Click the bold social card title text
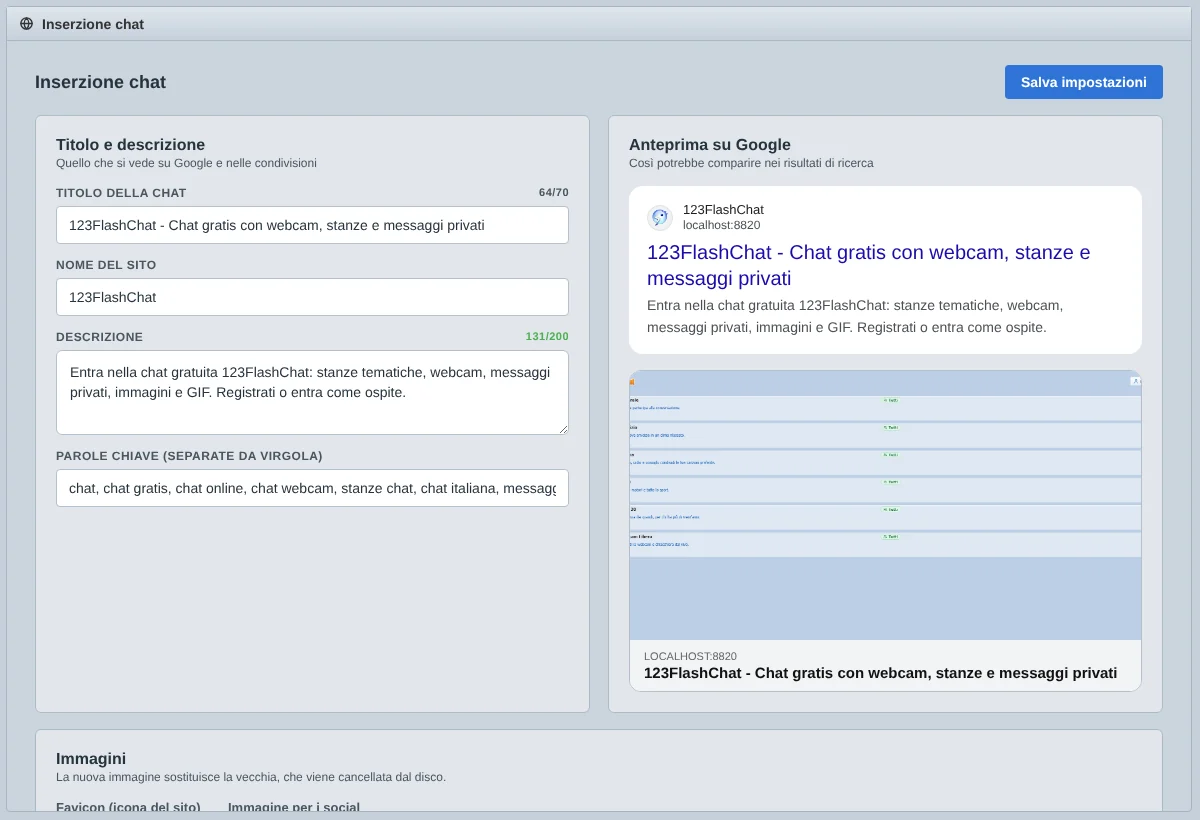Screen dimensions: 1200x820 point(880,673)
